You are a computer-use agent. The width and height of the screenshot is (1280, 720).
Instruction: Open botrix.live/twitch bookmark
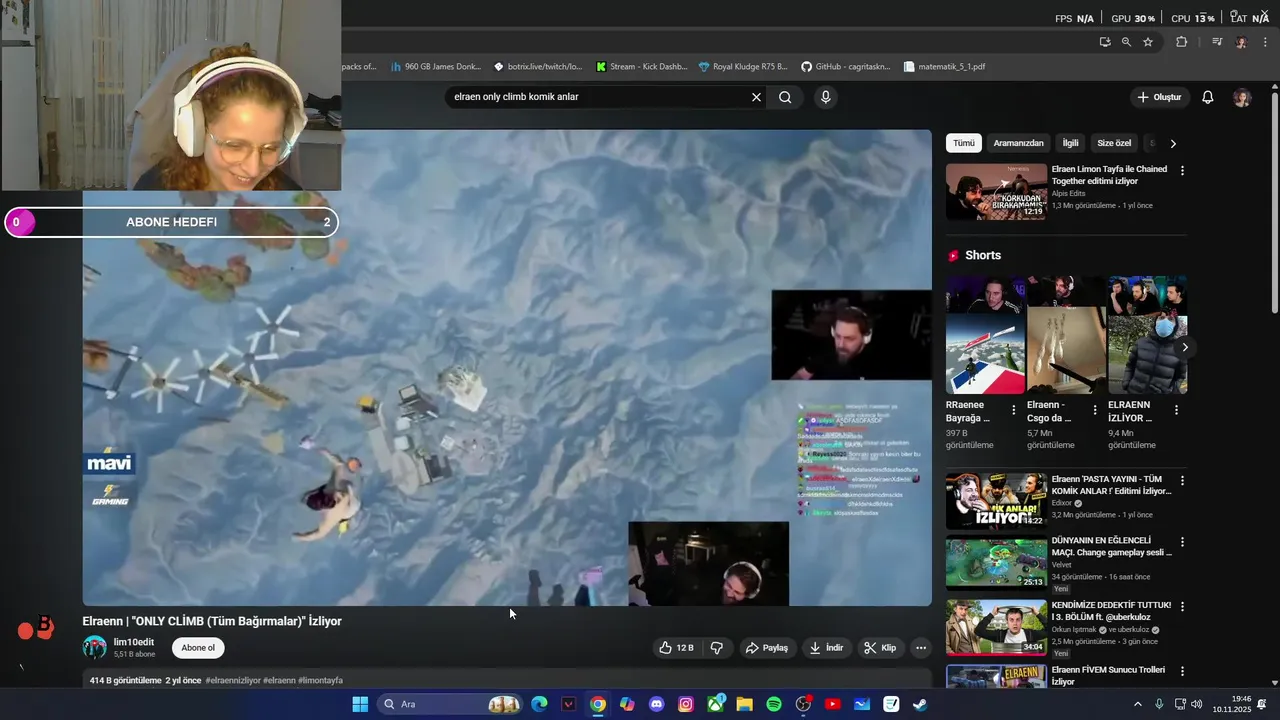pos(538,67)
